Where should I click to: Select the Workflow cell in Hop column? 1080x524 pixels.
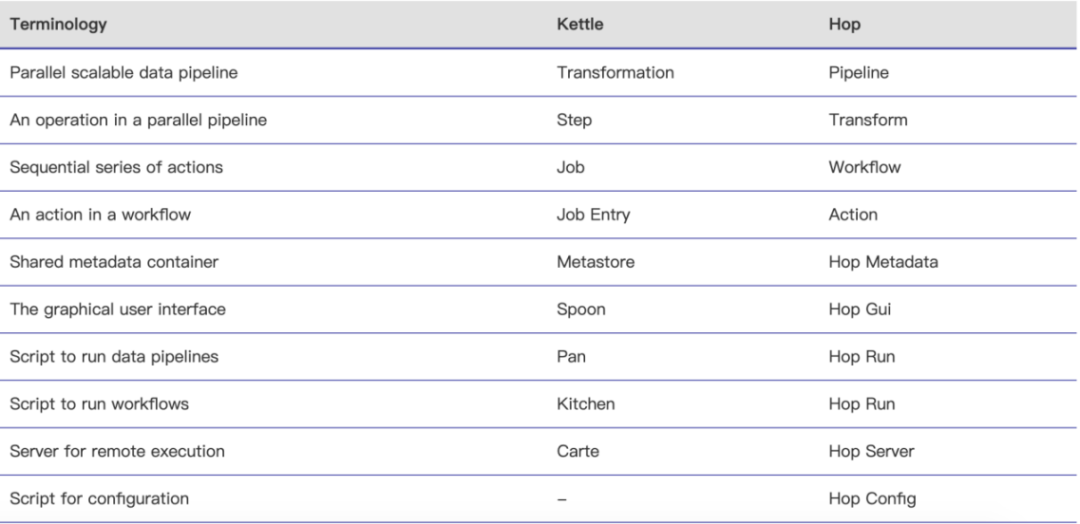click(x=864, y=167)
